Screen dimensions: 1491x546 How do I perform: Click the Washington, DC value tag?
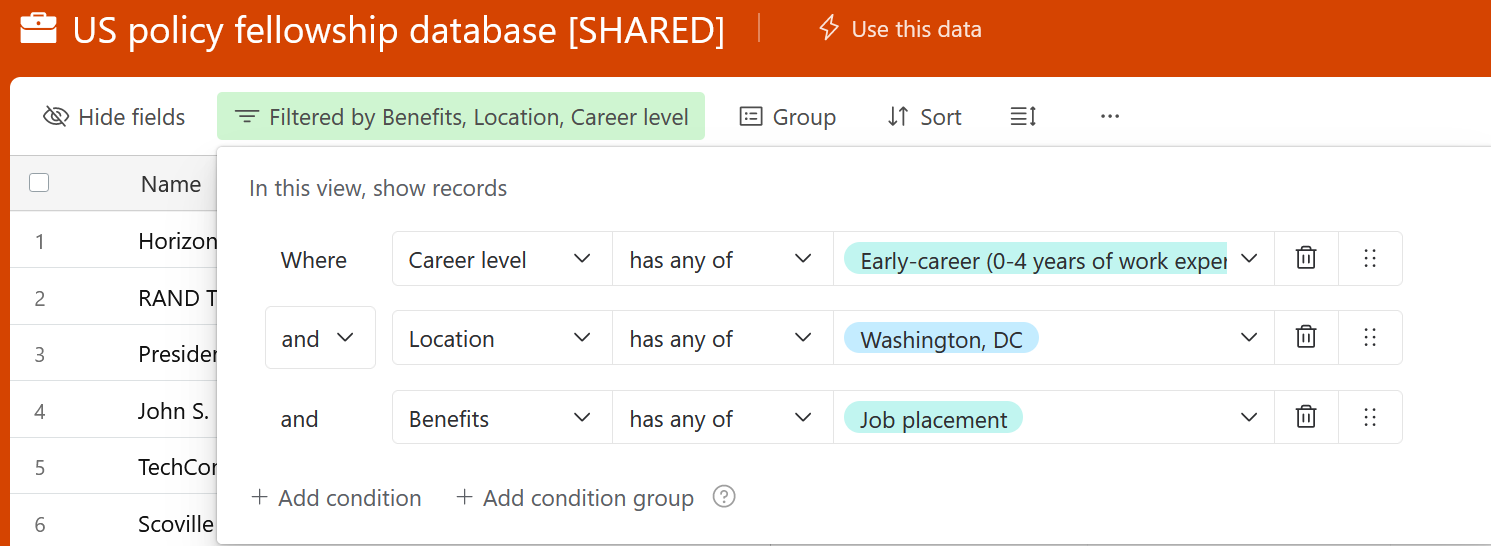pyautogui.click(x=941, y=339)
